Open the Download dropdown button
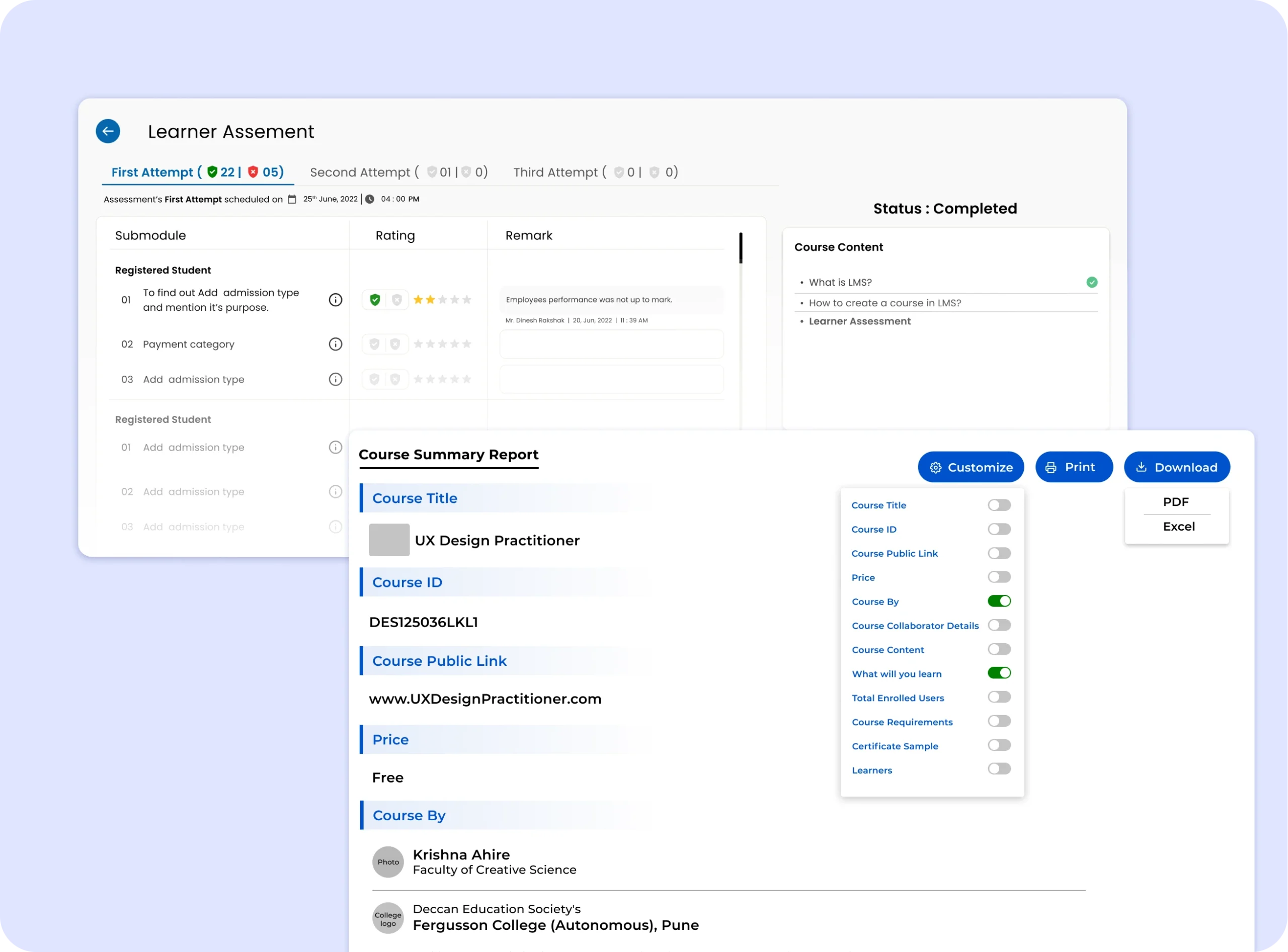 tap(1176, 467)
